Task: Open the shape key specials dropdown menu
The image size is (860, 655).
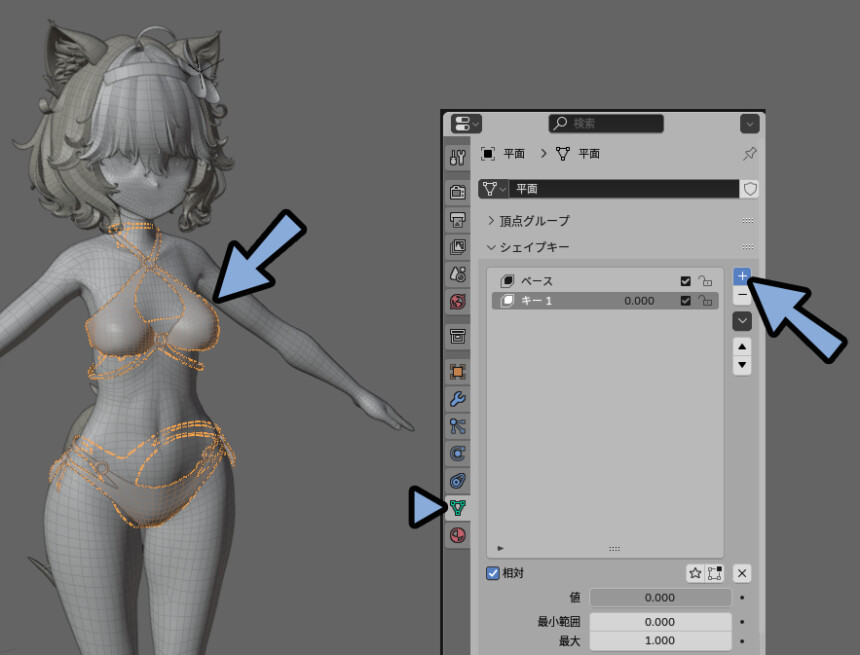Action: (x=742, y=321)
